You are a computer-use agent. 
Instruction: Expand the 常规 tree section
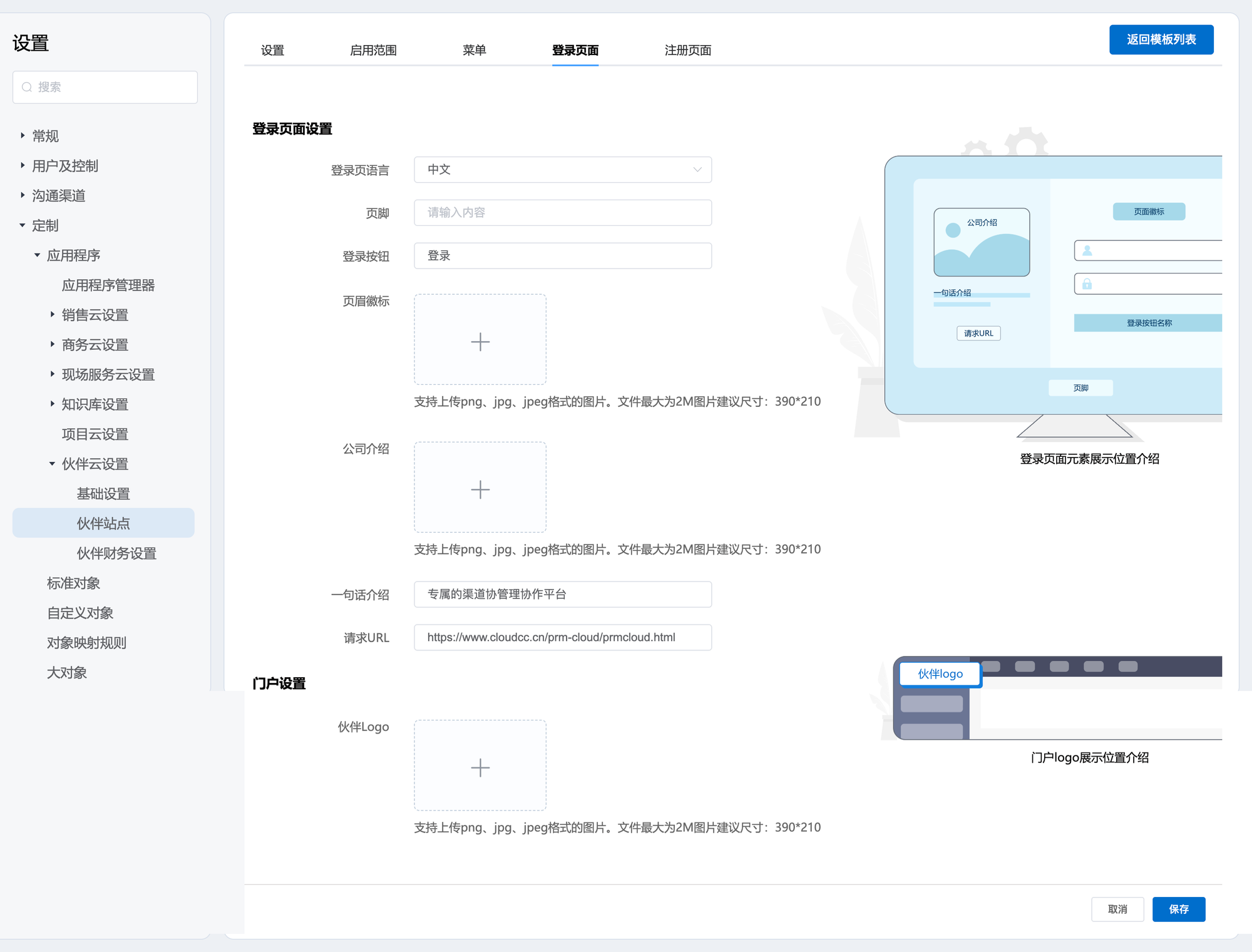point(23,135)
